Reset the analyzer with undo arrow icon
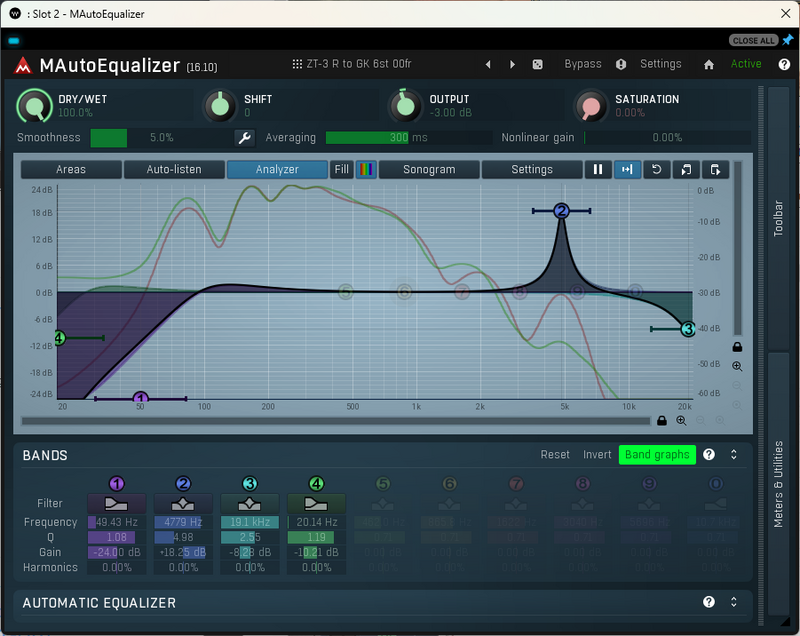This screenshot has width=800, height=636. pos(657,169)
